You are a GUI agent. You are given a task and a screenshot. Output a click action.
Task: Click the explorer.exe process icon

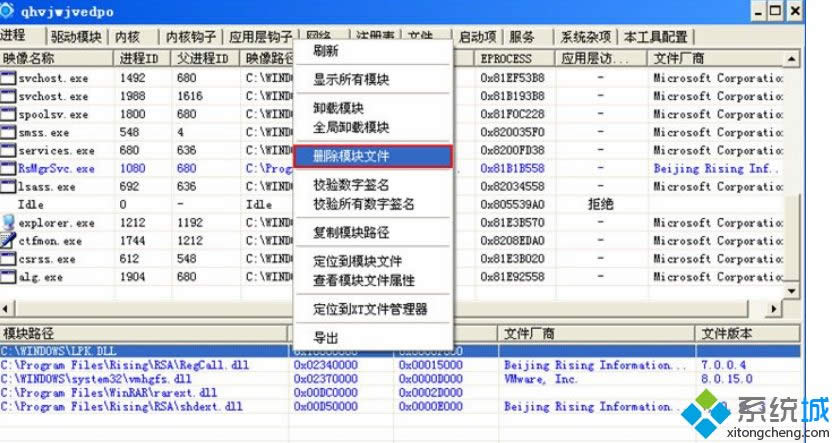9,223
